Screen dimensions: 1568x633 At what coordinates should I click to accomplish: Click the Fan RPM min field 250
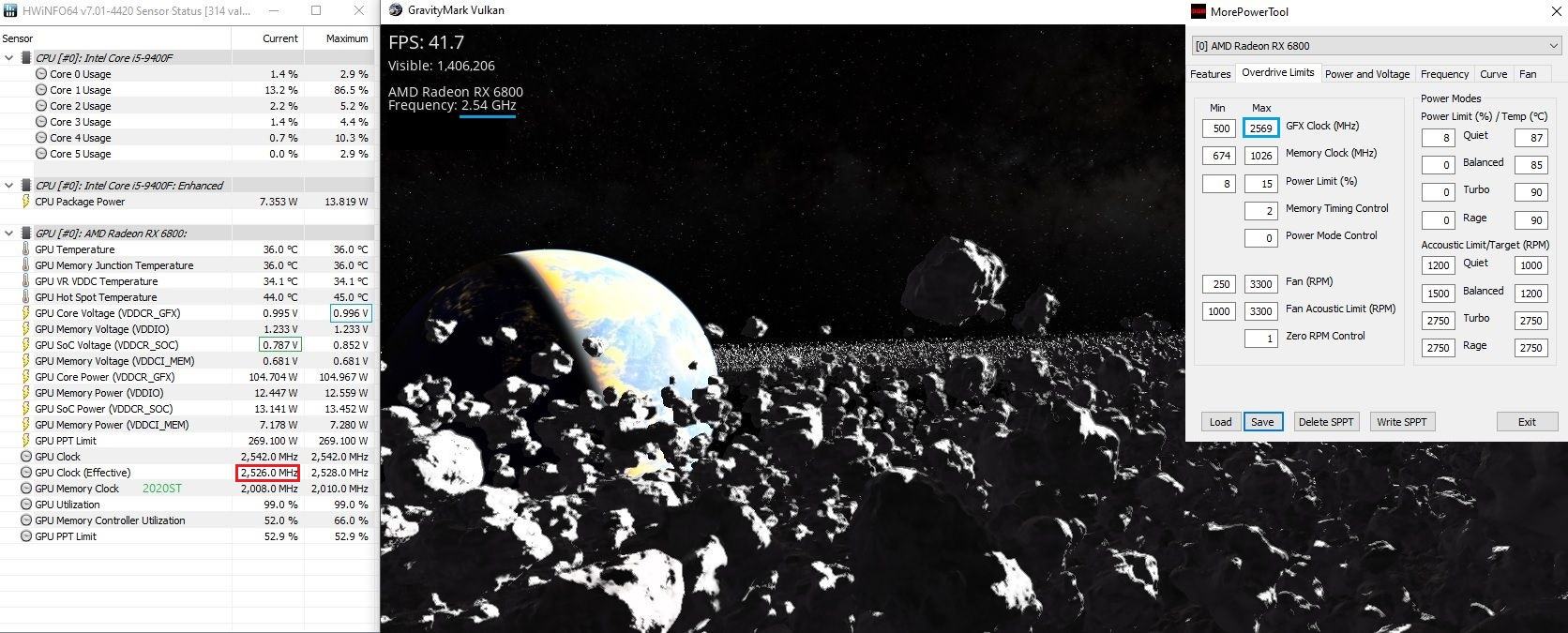click(x=1219, y=284)
